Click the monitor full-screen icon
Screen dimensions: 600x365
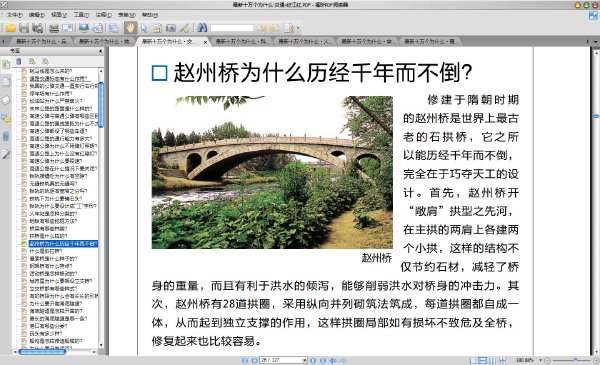point(83,28)
